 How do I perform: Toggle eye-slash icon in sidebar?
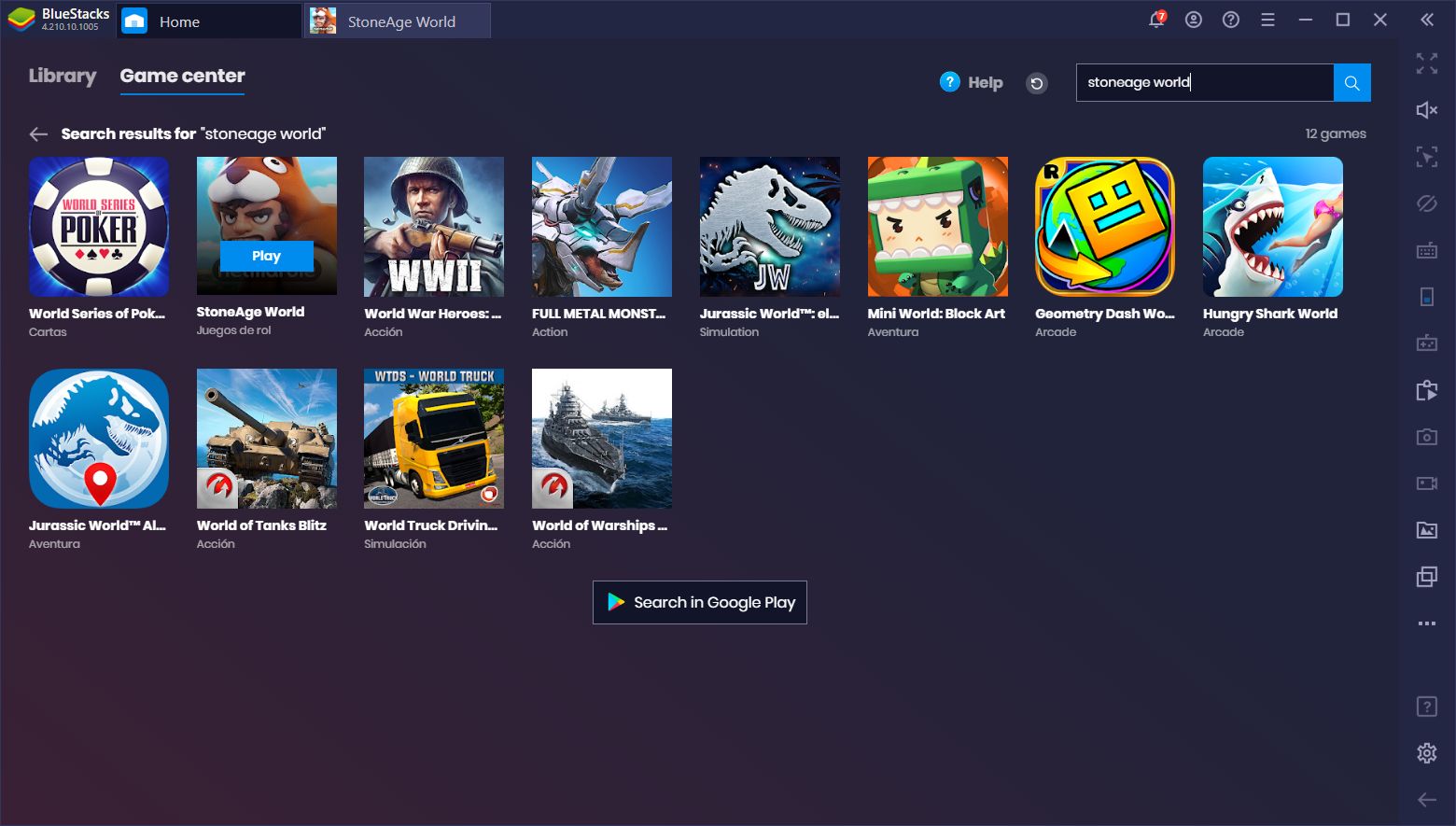tap(1427, 203)
